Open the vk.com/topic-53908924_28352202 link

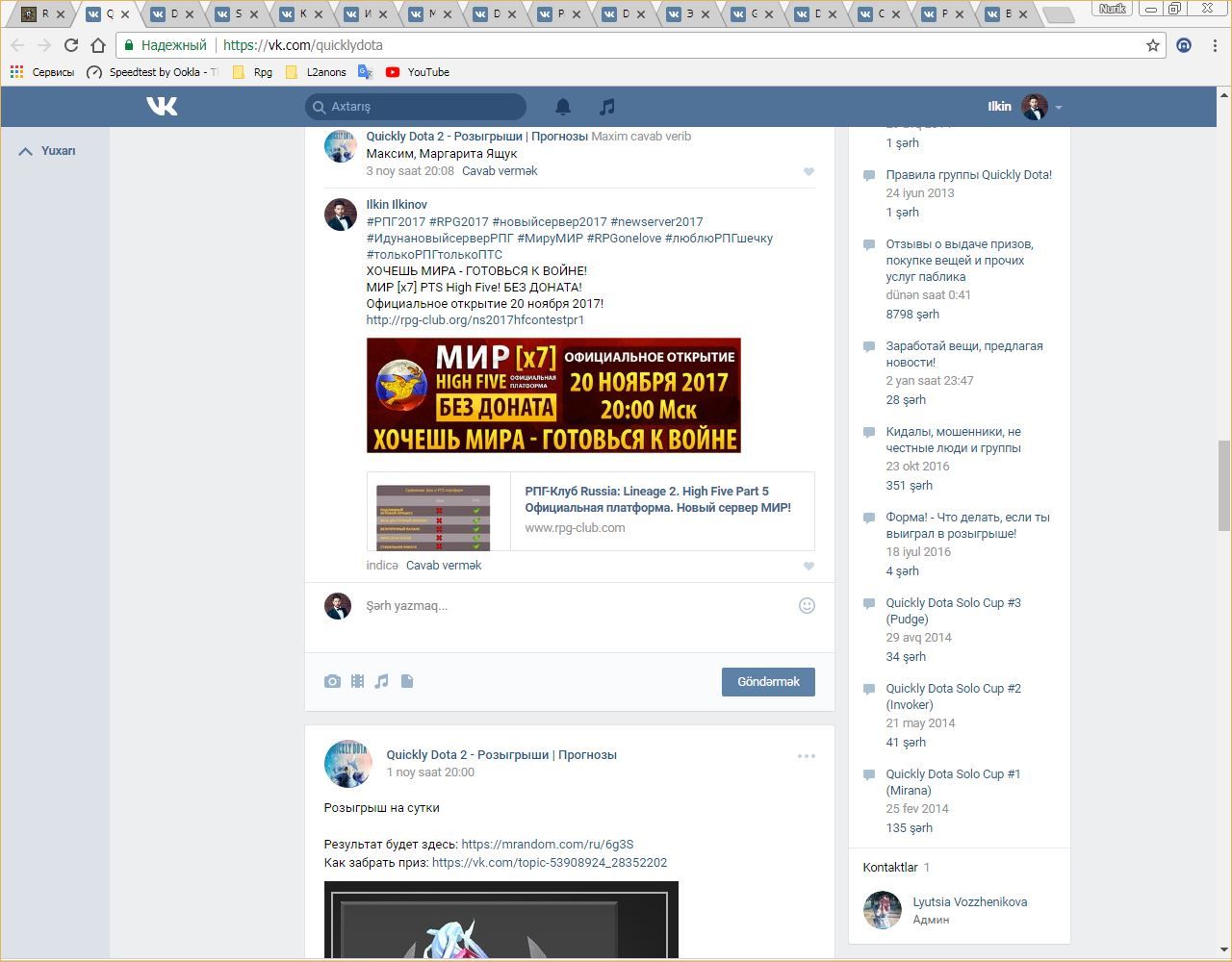pyautogui.click(x=550, y=863)
